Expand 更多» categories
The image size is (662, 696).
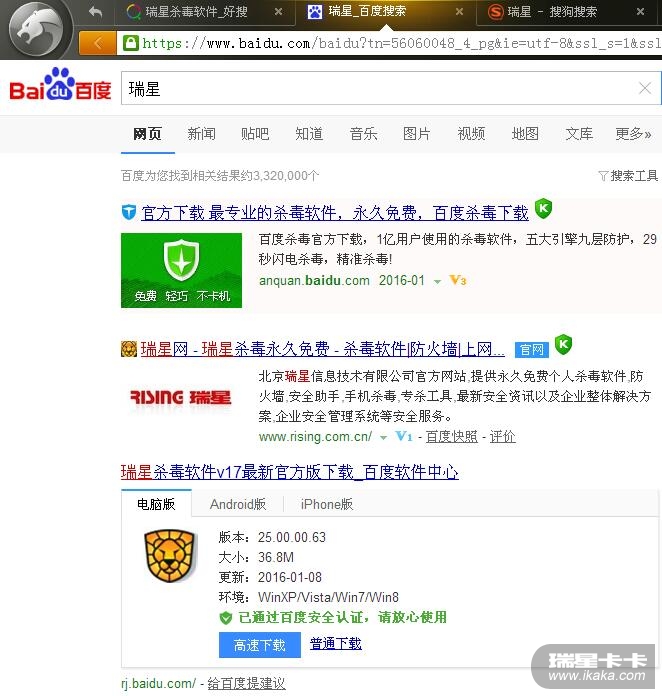633,134
